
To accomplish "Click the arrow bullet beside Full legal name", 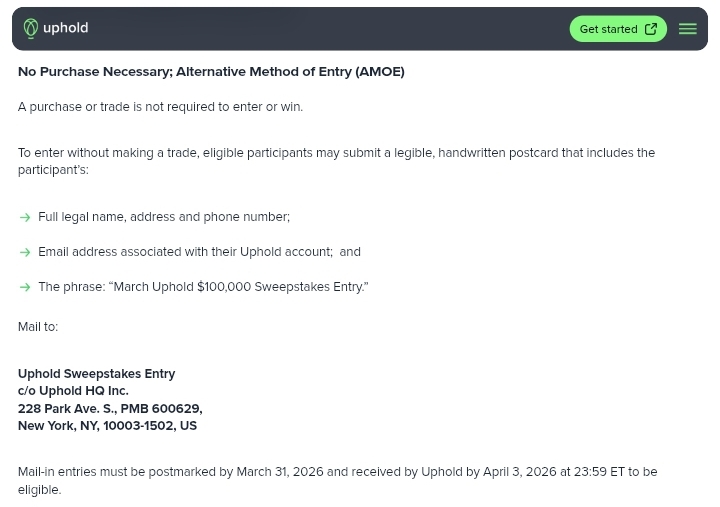I will click(25, 217).
